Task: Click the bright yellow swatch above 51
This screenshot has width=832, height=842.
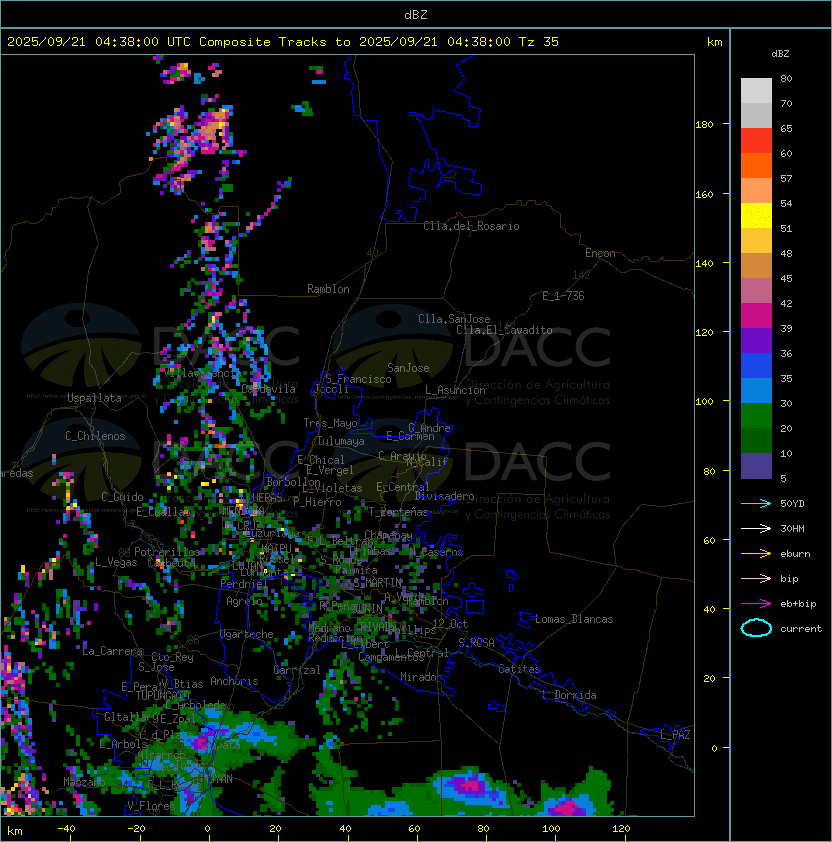Action: (756, 215)
